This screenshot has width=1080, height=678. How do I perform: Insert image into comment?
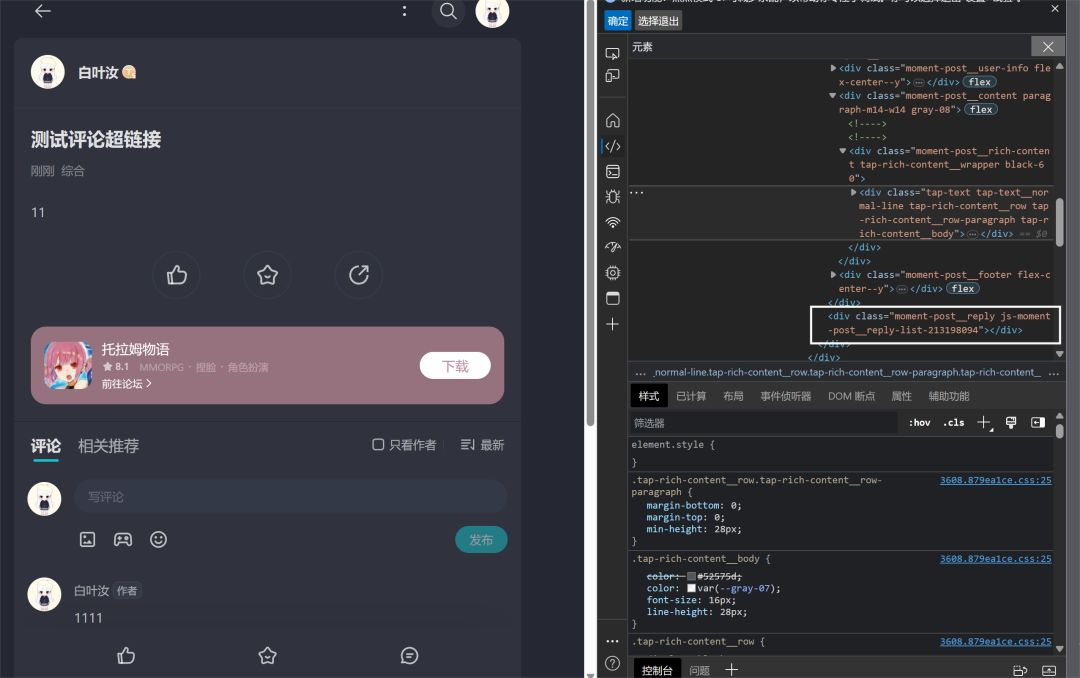tap(87, 540)
